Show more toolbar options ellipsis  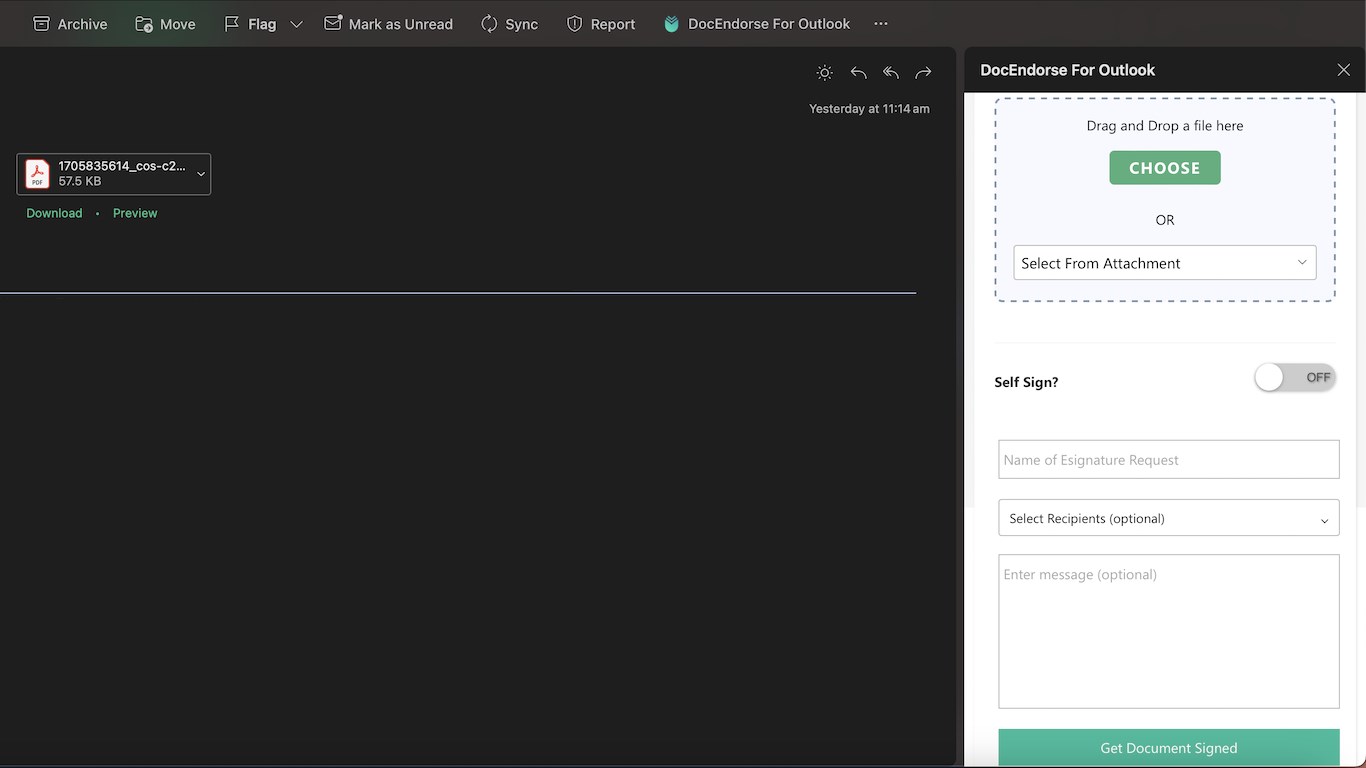click(x=880, y=24)
